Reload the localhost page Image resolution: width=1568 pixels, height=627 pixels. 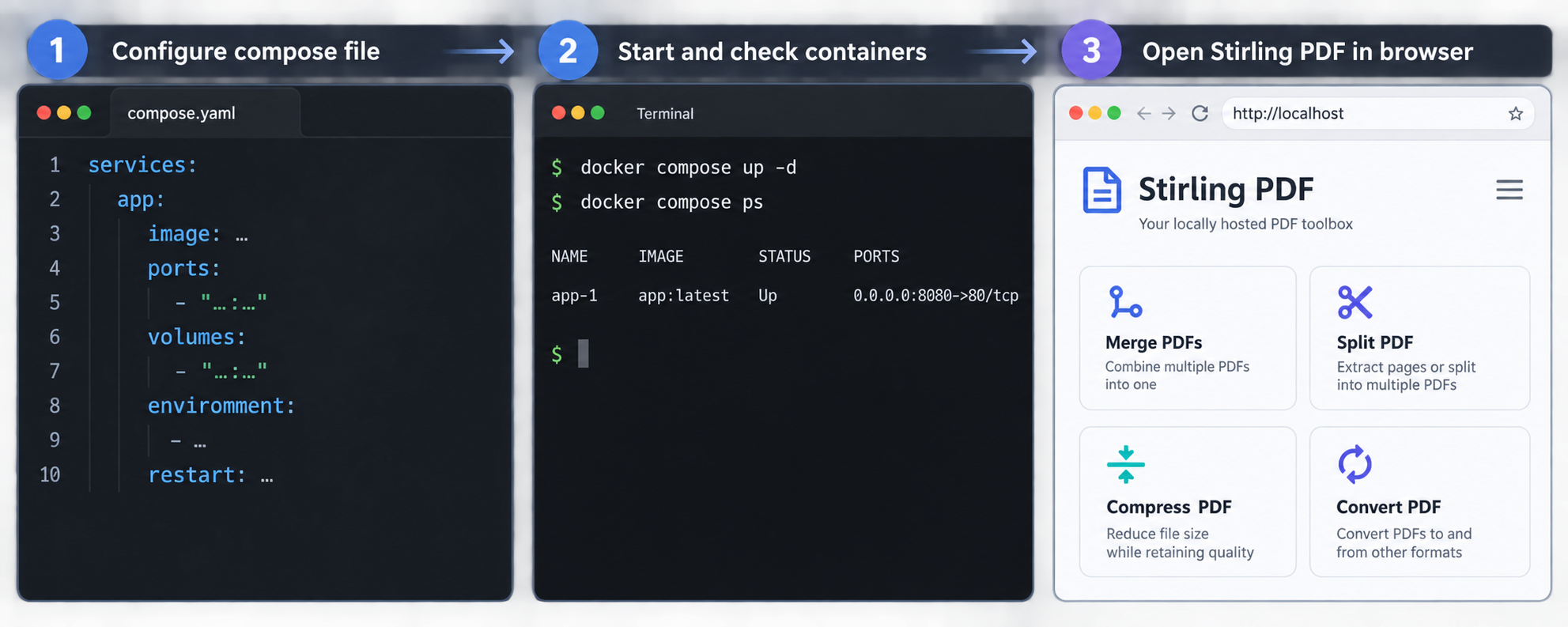point(1200,113)
